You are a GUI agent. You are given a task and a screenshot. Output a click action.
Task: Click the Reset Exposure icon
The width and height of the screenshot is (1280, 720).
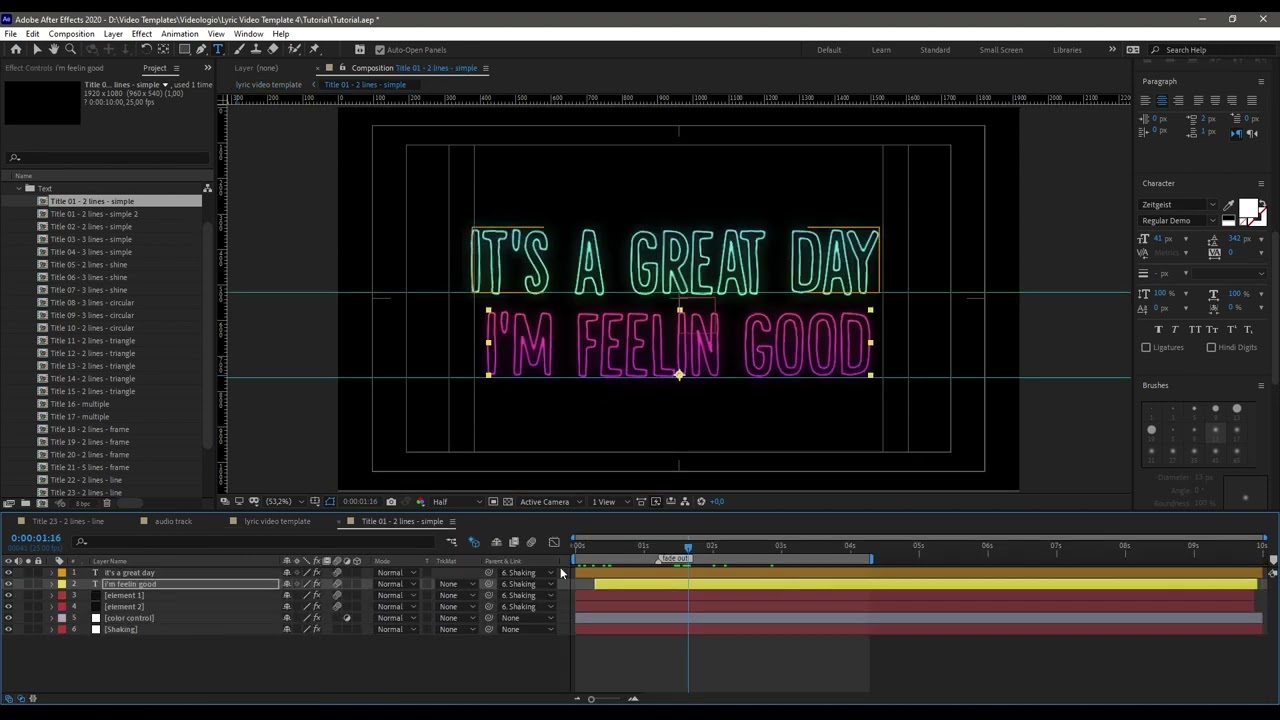(701, 502)
